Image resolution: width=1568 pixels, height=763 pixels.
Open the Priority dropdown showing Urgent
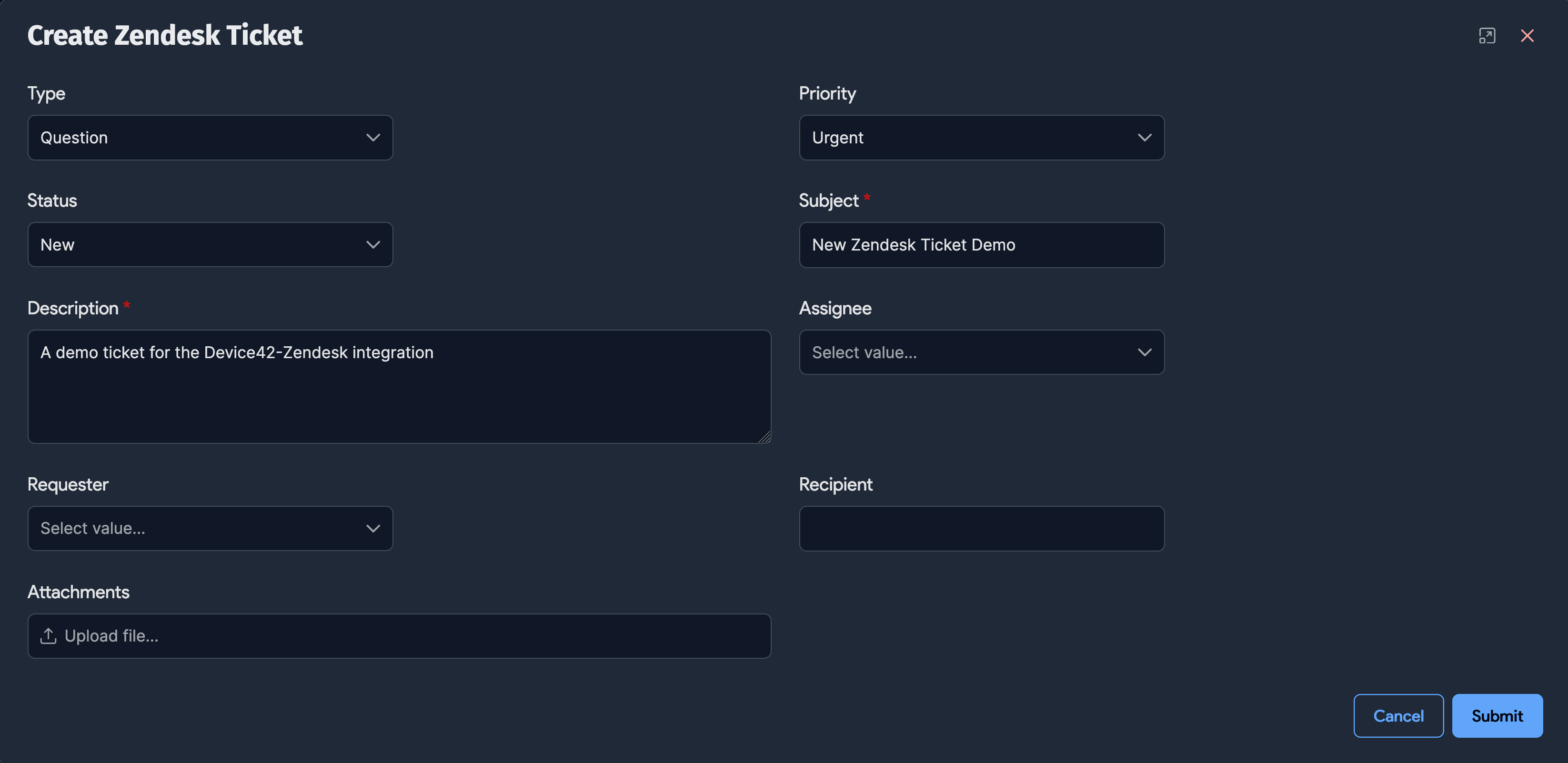click(x=980, y=138)
